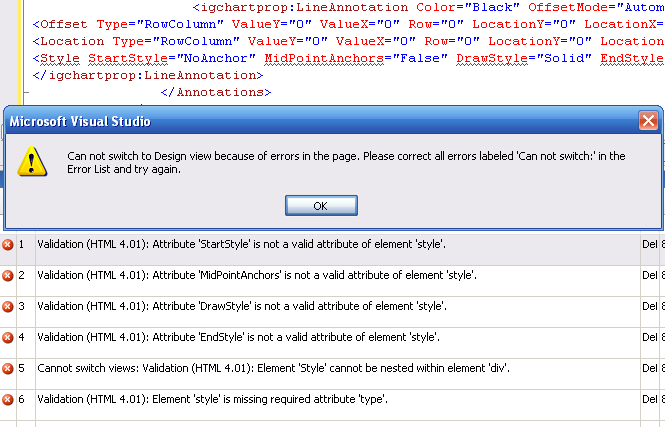Select the 'StartStyle' is not valid attribute error text
The height and width of the screenshot is (427, 665).
pos(241,244)
